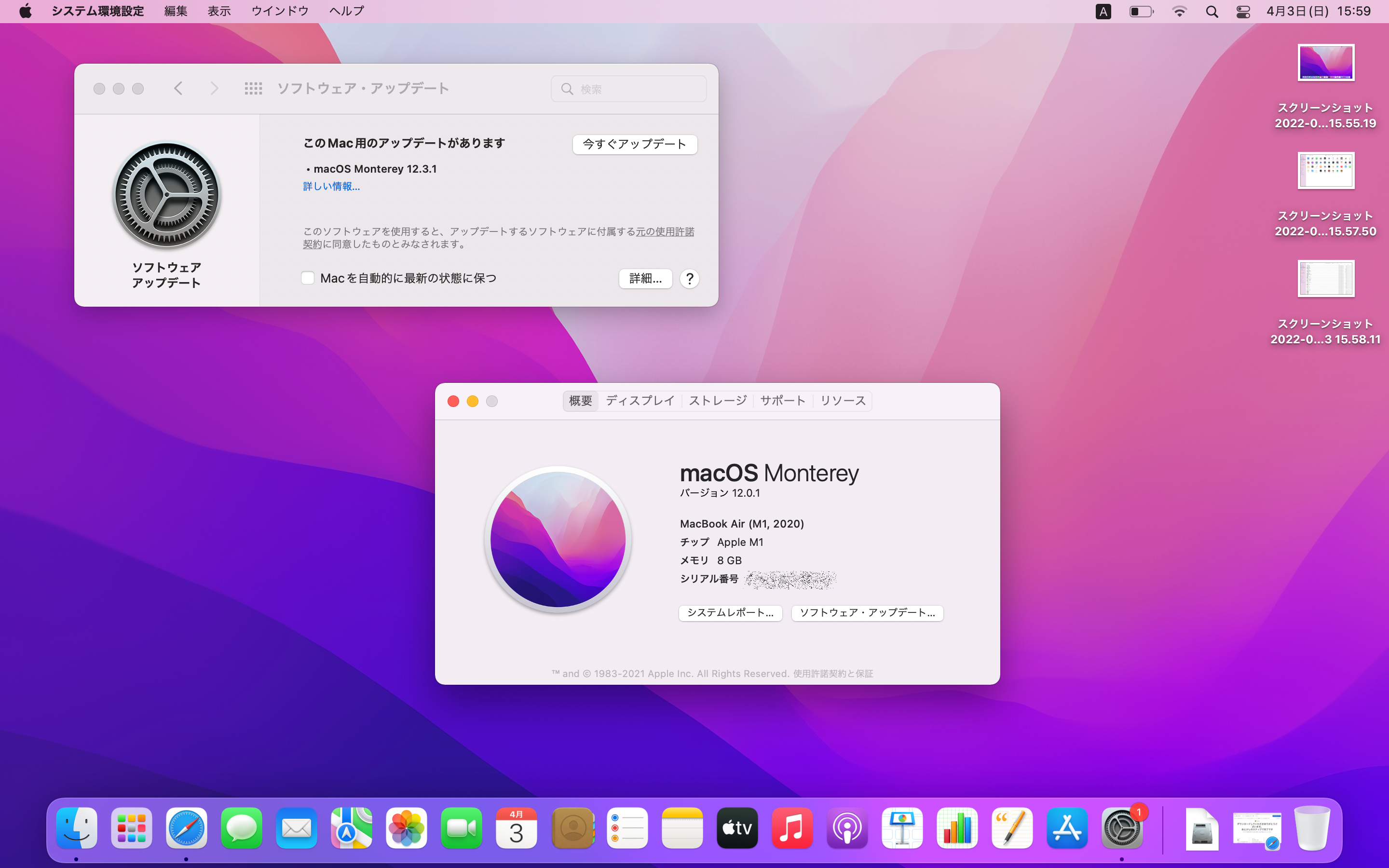The width and height of the screenshot is (1389, 868).
Task: Open ヘルプ menu
Action: click(x=347, y=11)
